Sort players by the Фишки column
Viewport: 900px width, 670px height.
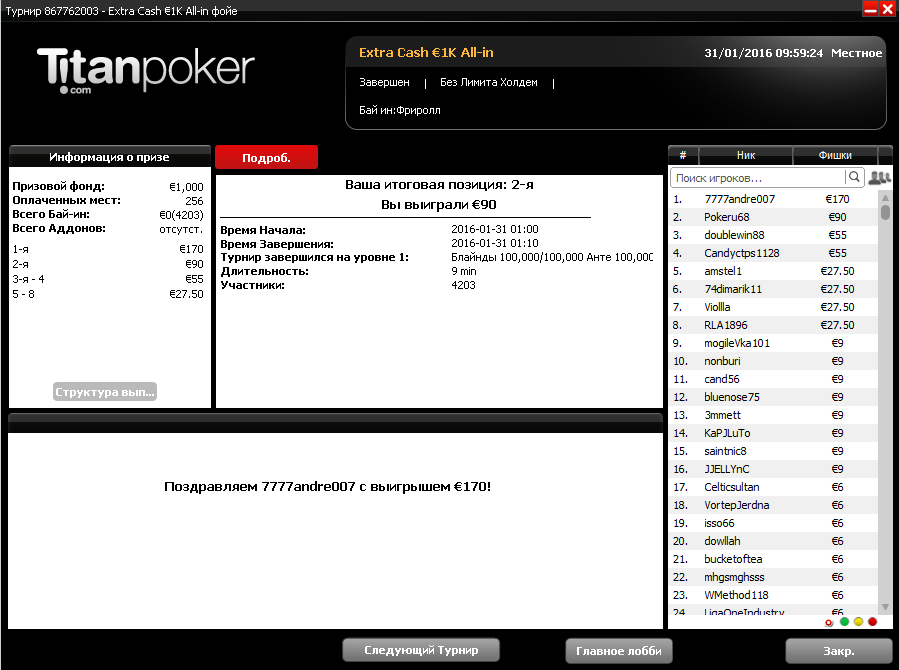(x=835, y=155)
